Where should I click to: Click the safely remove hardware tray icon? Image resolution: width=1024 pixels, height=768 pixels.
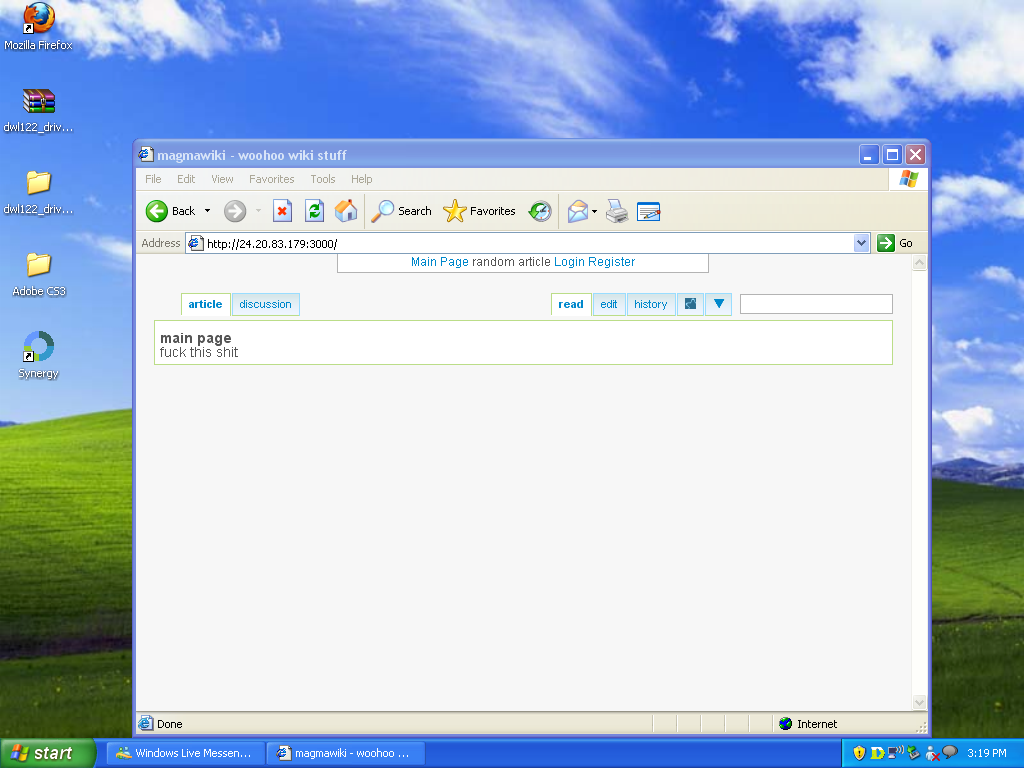coord(913,753)
